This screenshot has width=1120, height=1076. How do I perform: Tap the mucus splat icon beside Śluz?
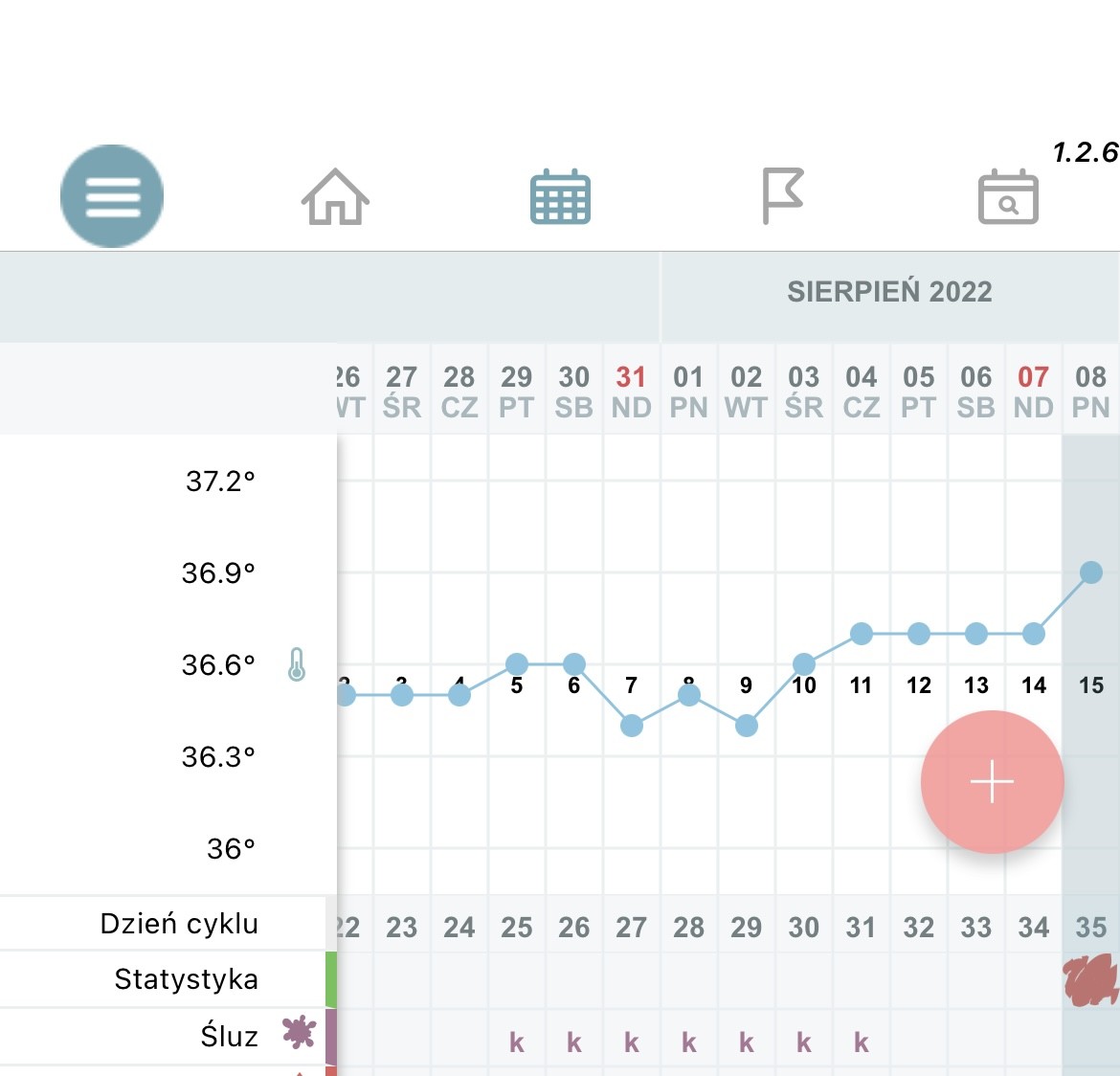299,1032
